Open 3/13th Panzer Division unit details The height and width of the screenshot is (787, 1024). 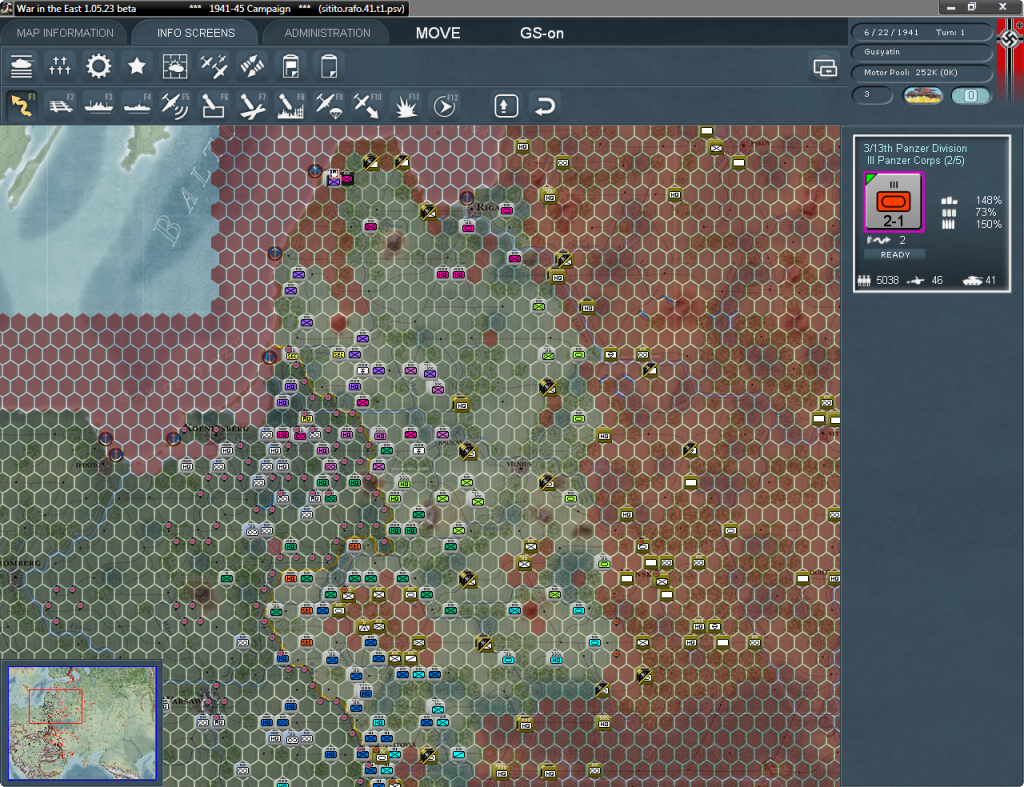pos(915,148)
